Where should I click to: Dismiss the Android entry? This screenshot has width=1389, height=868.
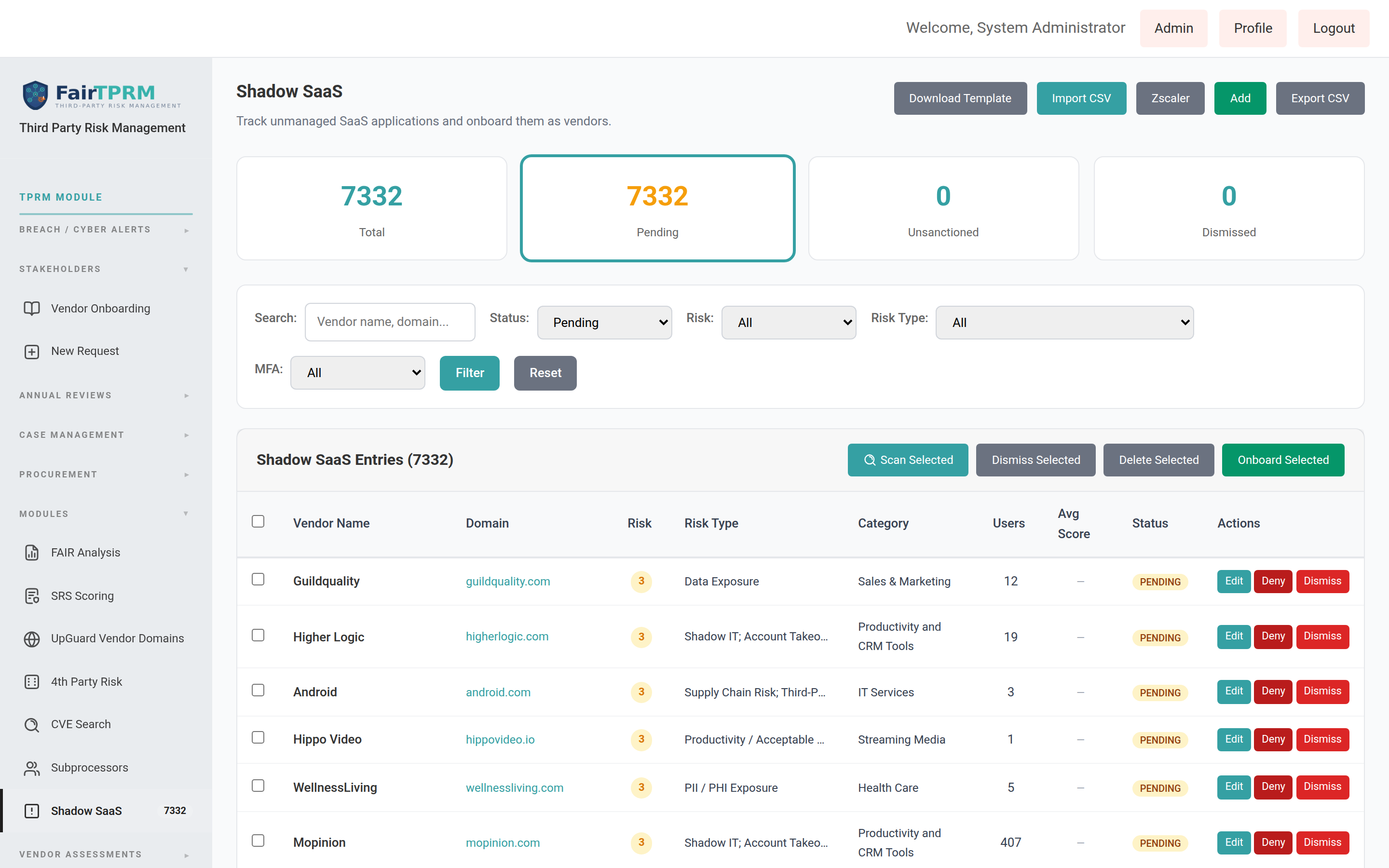1322,691
